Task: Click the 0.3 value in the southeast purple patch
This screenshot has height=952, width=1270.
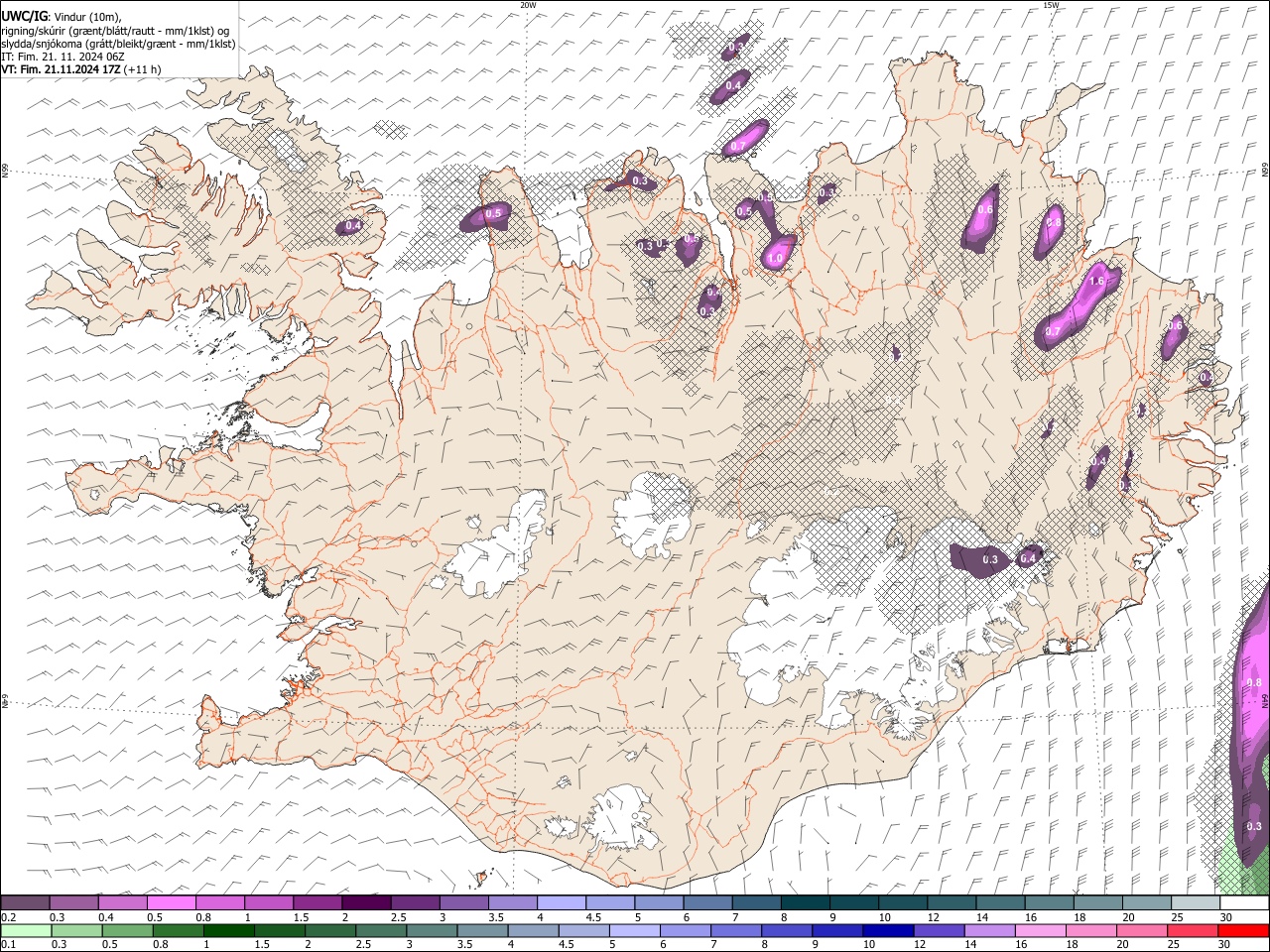Action: point(990,560)
